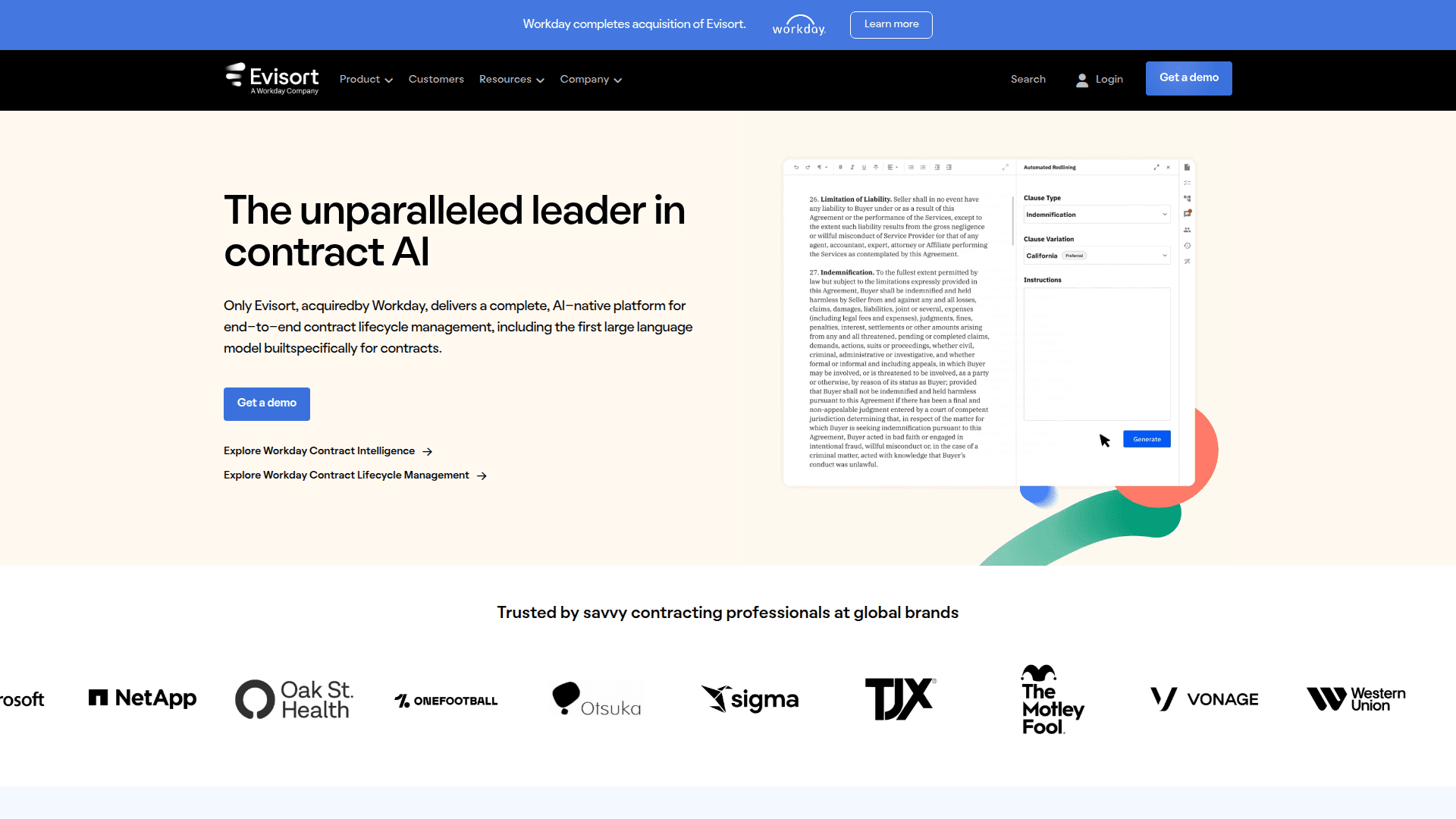The image size is (1456, 819).
Task: Click the bold icon in editor toolbar
Action: [x=840, y=168]
